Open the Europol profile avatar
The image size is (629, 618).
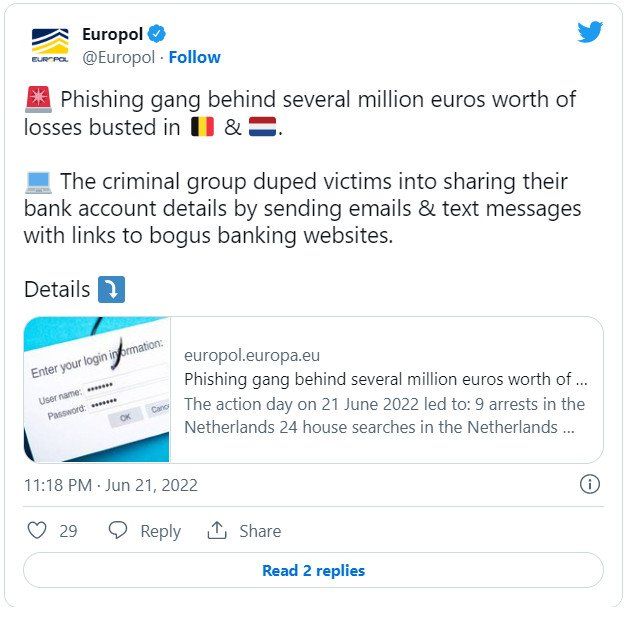(x=50, y=45)
